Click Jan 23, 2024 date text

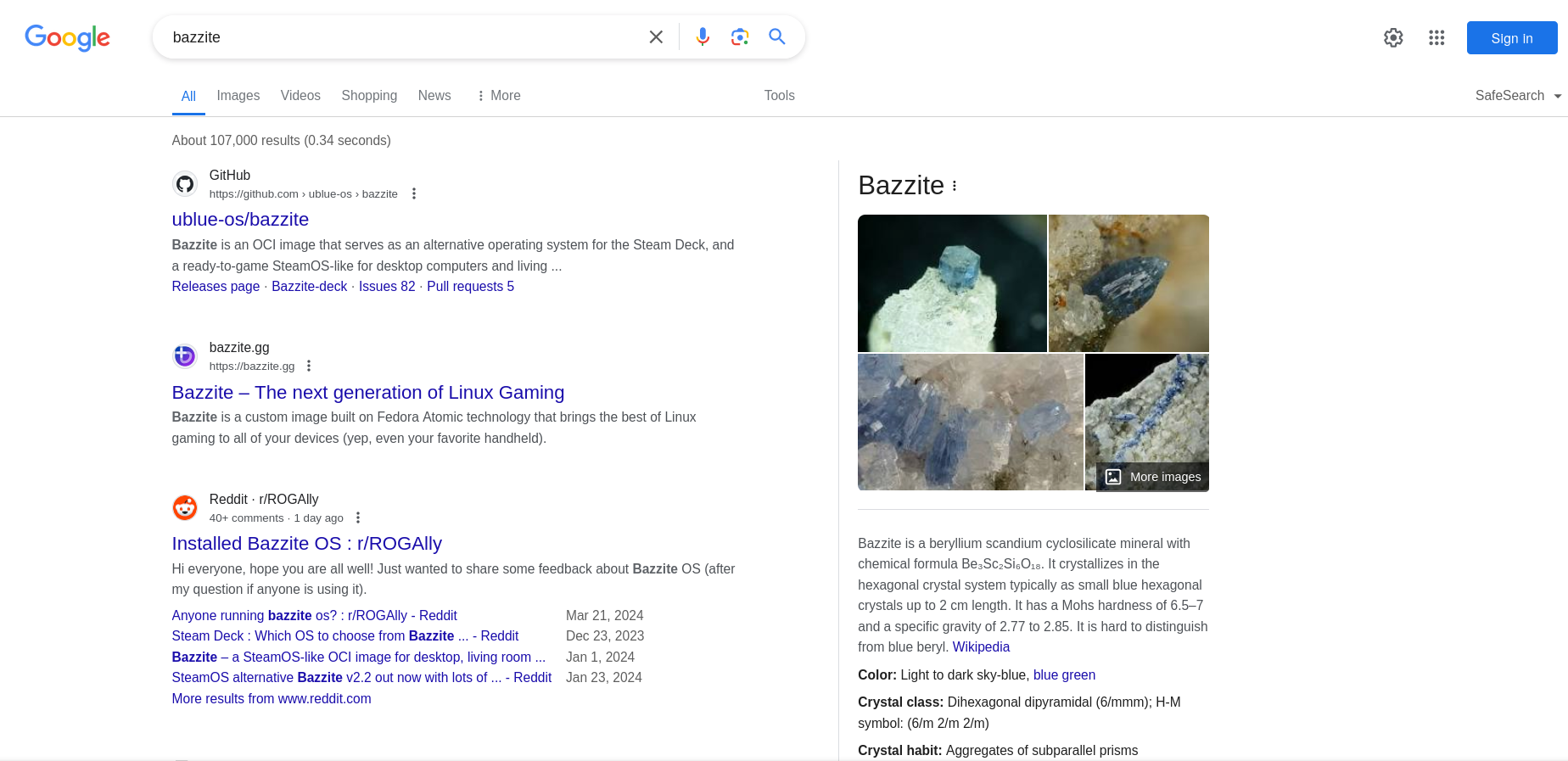604,678
